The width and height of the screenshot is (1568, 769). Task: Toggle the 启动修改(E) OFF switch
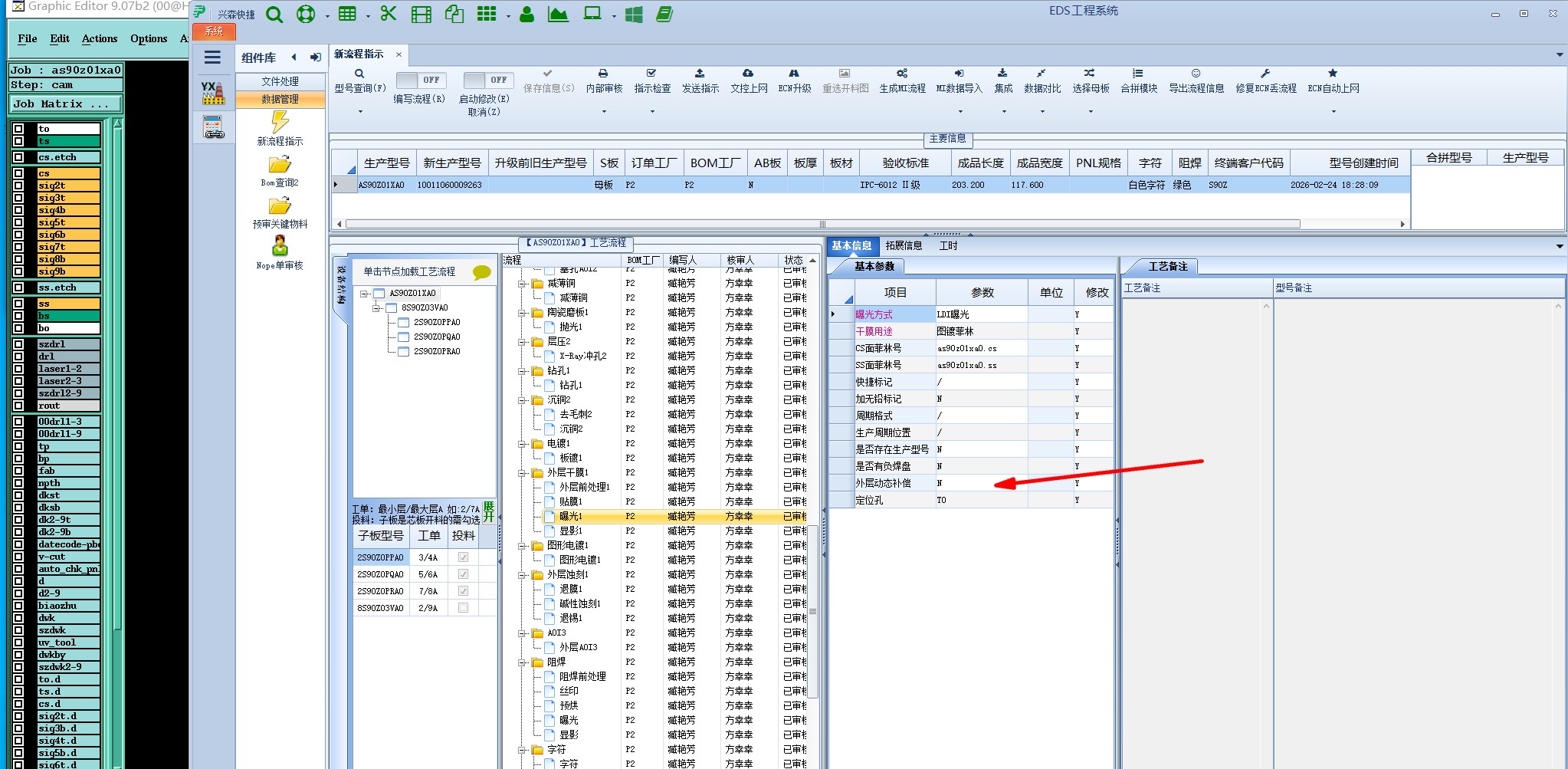(487, 80)
